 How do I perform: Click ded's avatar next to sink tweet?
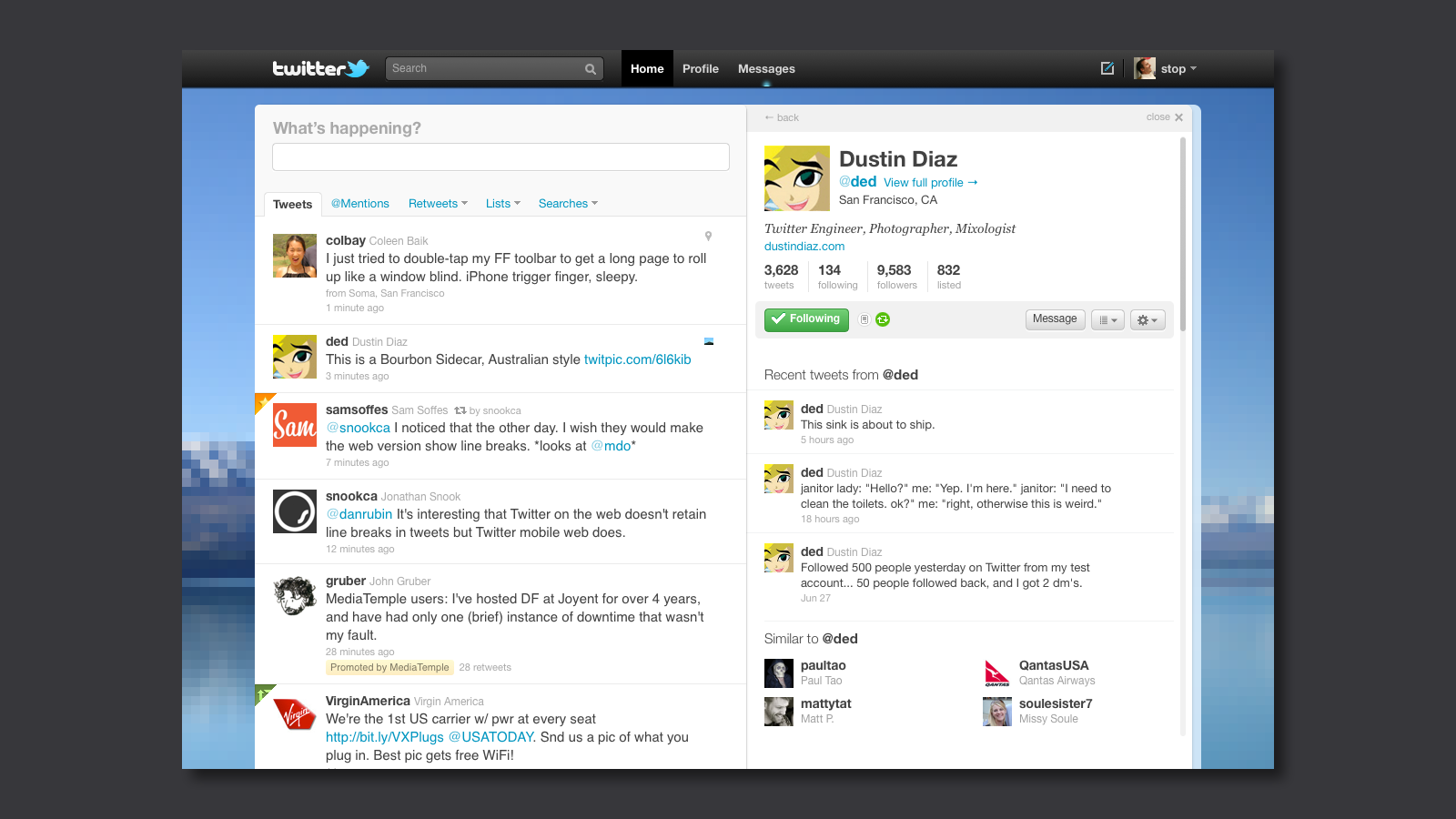click(x=779, y=415)
